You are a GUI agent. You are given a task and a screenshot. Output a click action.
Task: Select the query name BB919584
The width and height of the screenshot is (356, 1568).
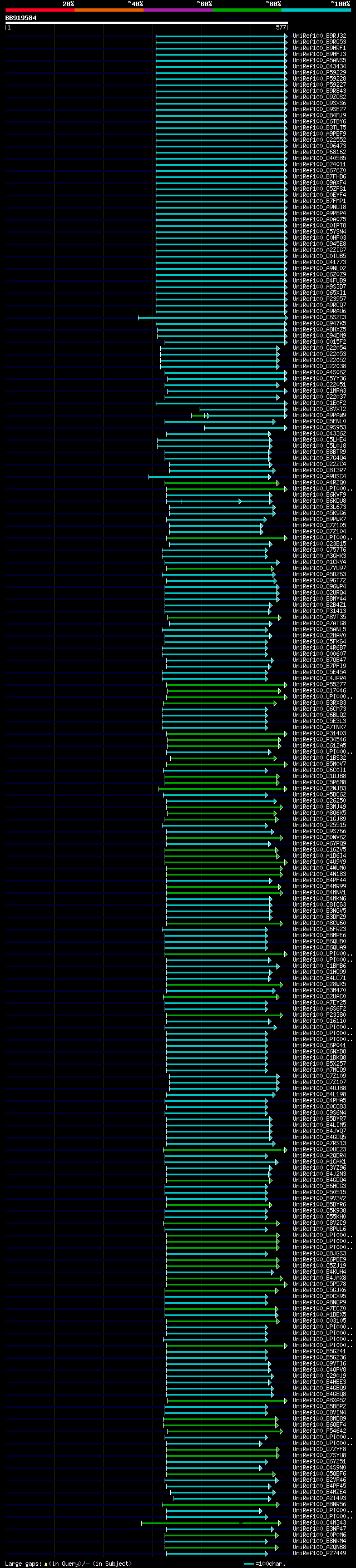[21, 18]
